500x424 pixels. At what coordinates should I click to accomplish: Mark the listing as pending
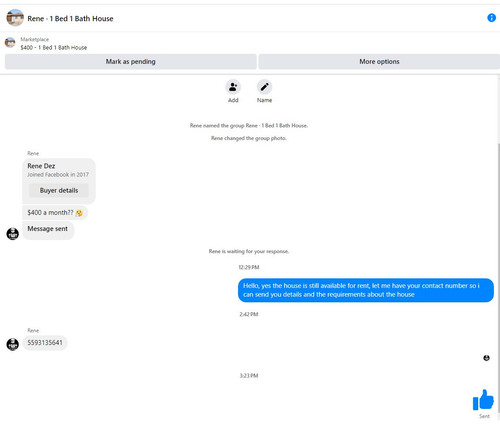(x=131, y=62)
